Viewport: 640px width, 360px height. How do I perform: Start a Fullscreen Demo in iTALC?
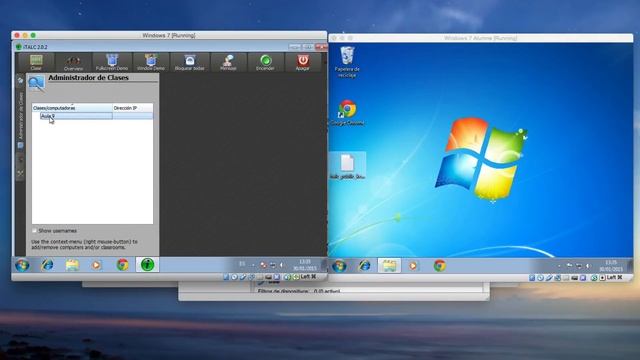[112, 62]
